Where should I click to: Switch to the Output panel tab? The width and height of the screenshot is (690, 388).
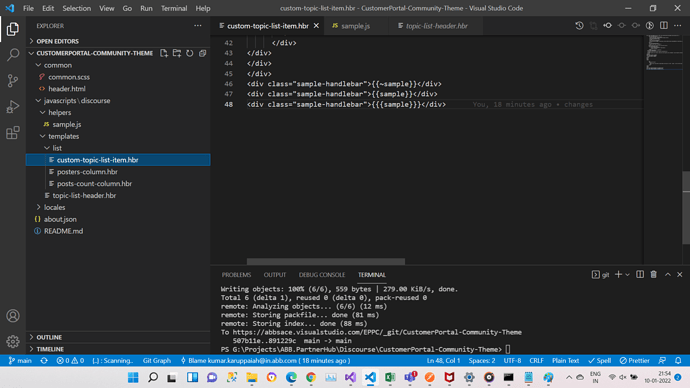(x=275, y=275)
